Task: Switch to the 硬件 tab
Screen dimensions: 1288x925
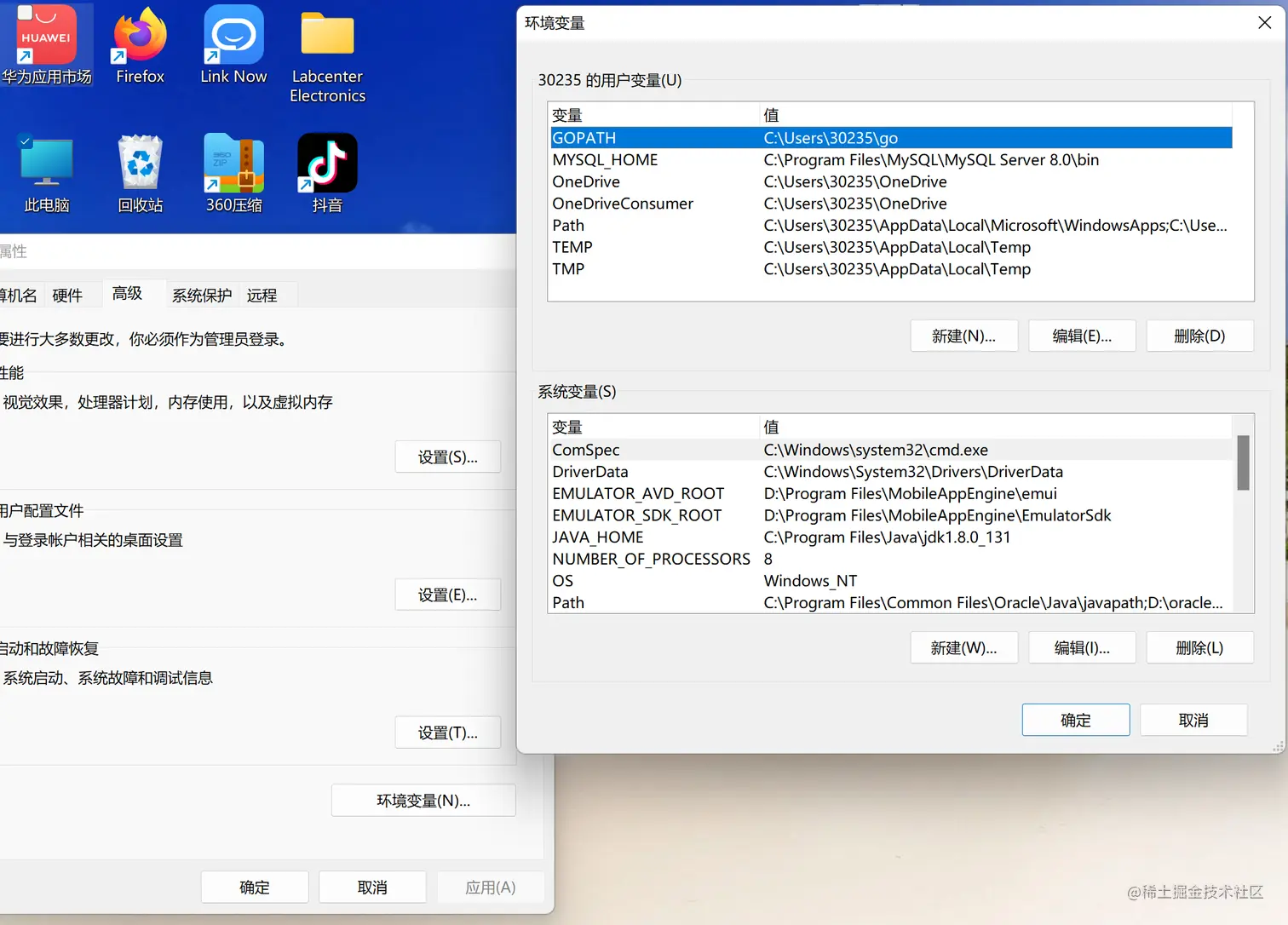Action: (67, 296)
